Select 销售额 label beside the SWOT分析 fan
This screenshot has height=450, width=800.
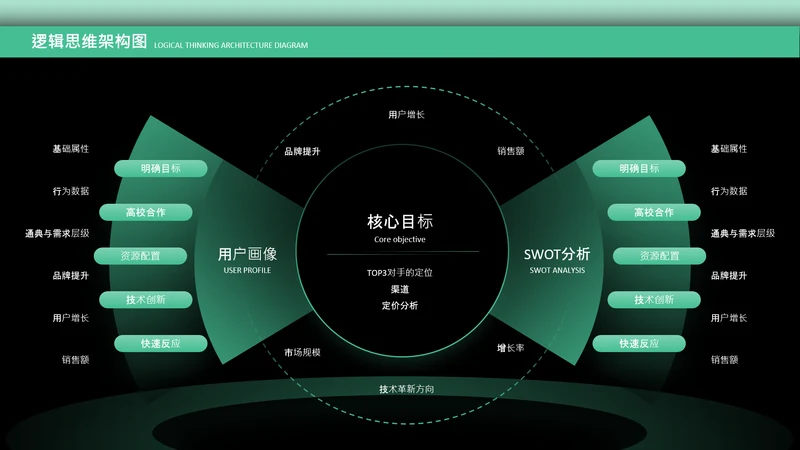tap(724, 360)
